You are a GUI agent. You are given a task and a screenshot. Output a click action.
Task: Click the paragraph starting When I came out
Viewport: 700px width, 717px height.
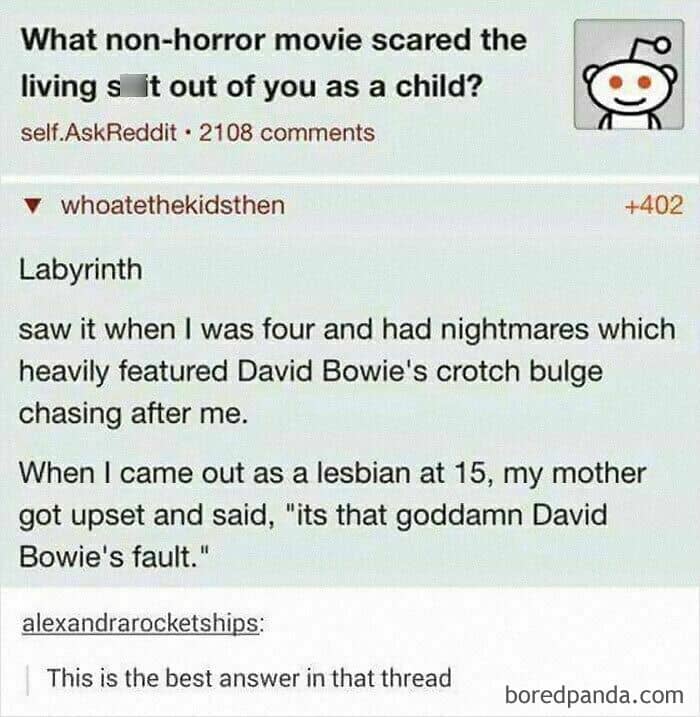coord(332,515)
